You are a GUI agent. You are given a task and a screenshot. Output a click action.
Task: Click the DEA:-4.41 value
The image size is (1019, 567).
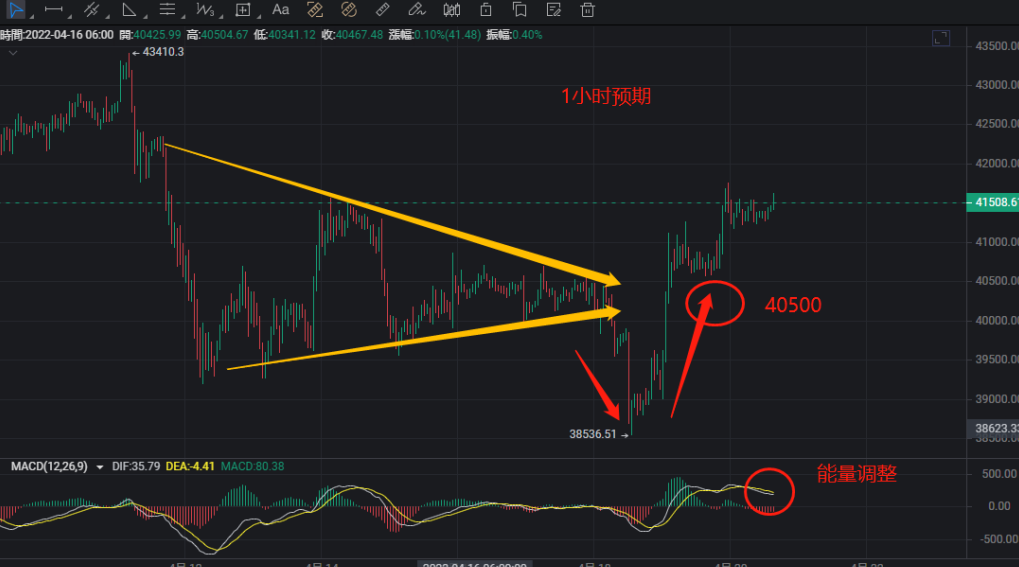pyautogui.click(x=190, y=466)
